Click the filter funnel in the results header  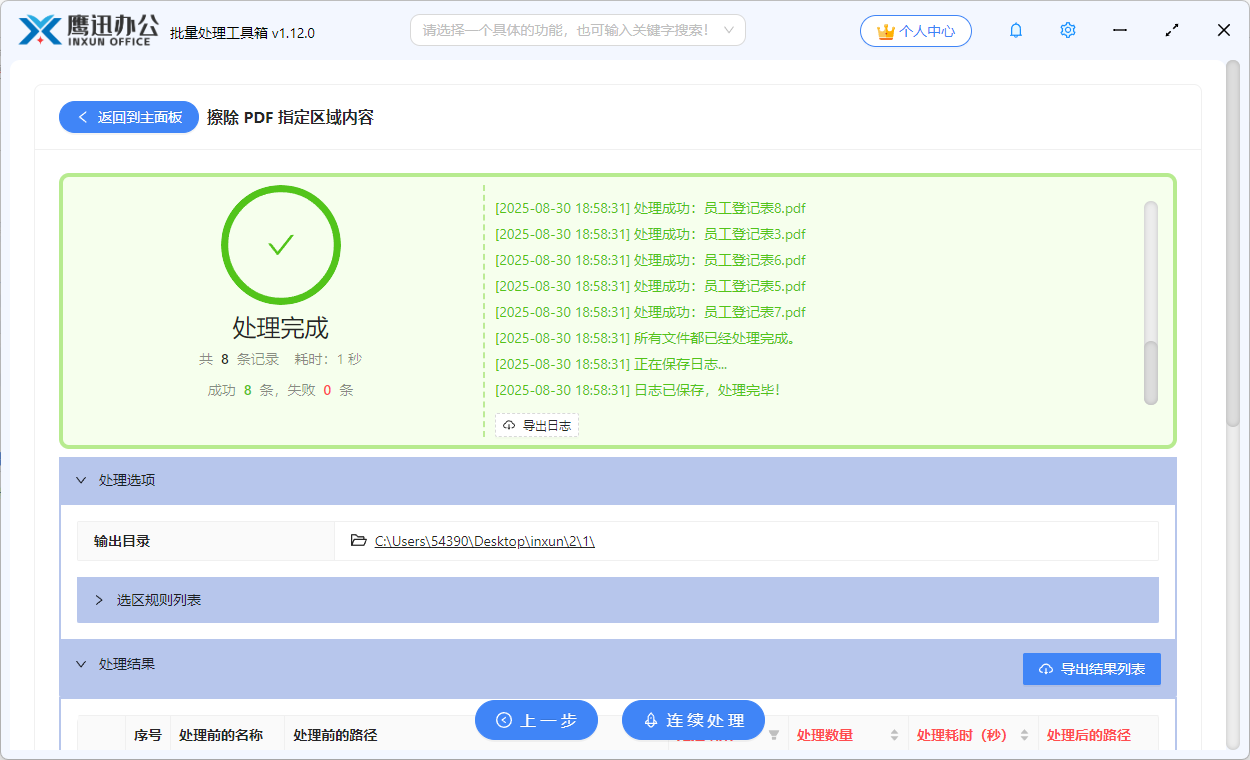(x=772, y=734)
